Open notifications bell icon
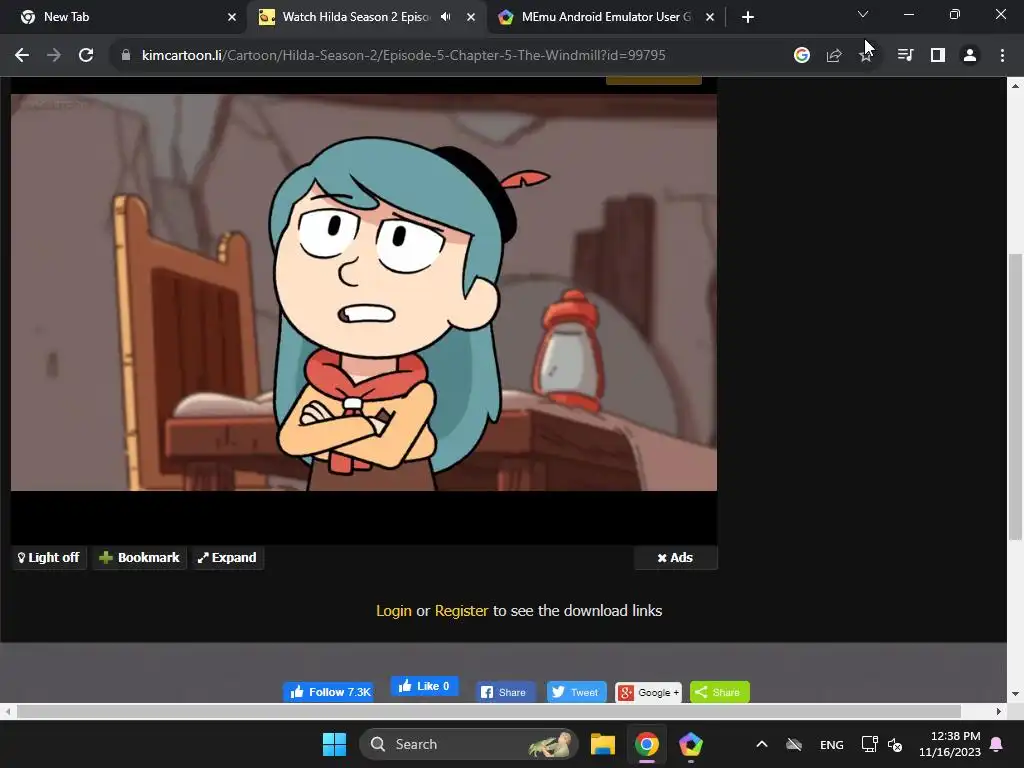Viewport: 1024px width, 768px height. coord(997,744)
